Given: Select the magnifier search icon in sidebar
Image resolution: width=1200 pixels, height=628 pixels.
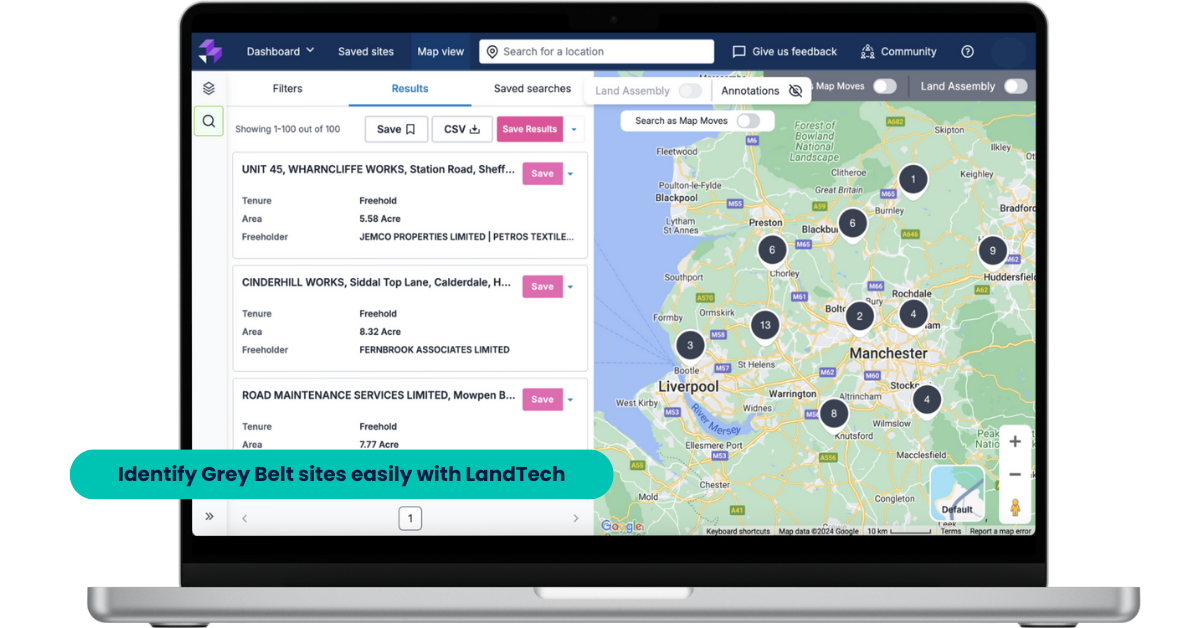Looking at the screenshot, I should pyautogui.click(x=208, y=120).
